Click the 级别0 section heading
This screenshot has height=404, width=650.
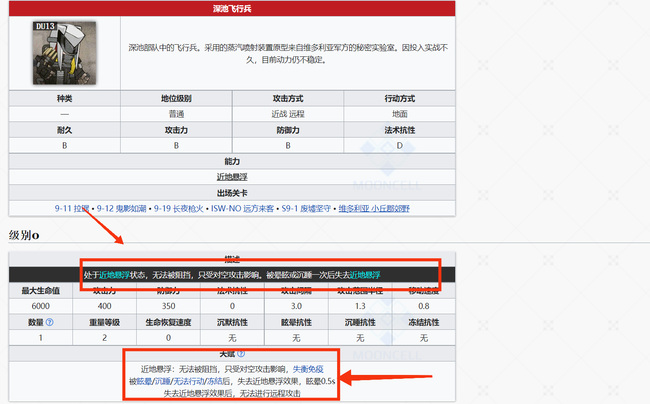pyautogui.click(x=23, y=235)
